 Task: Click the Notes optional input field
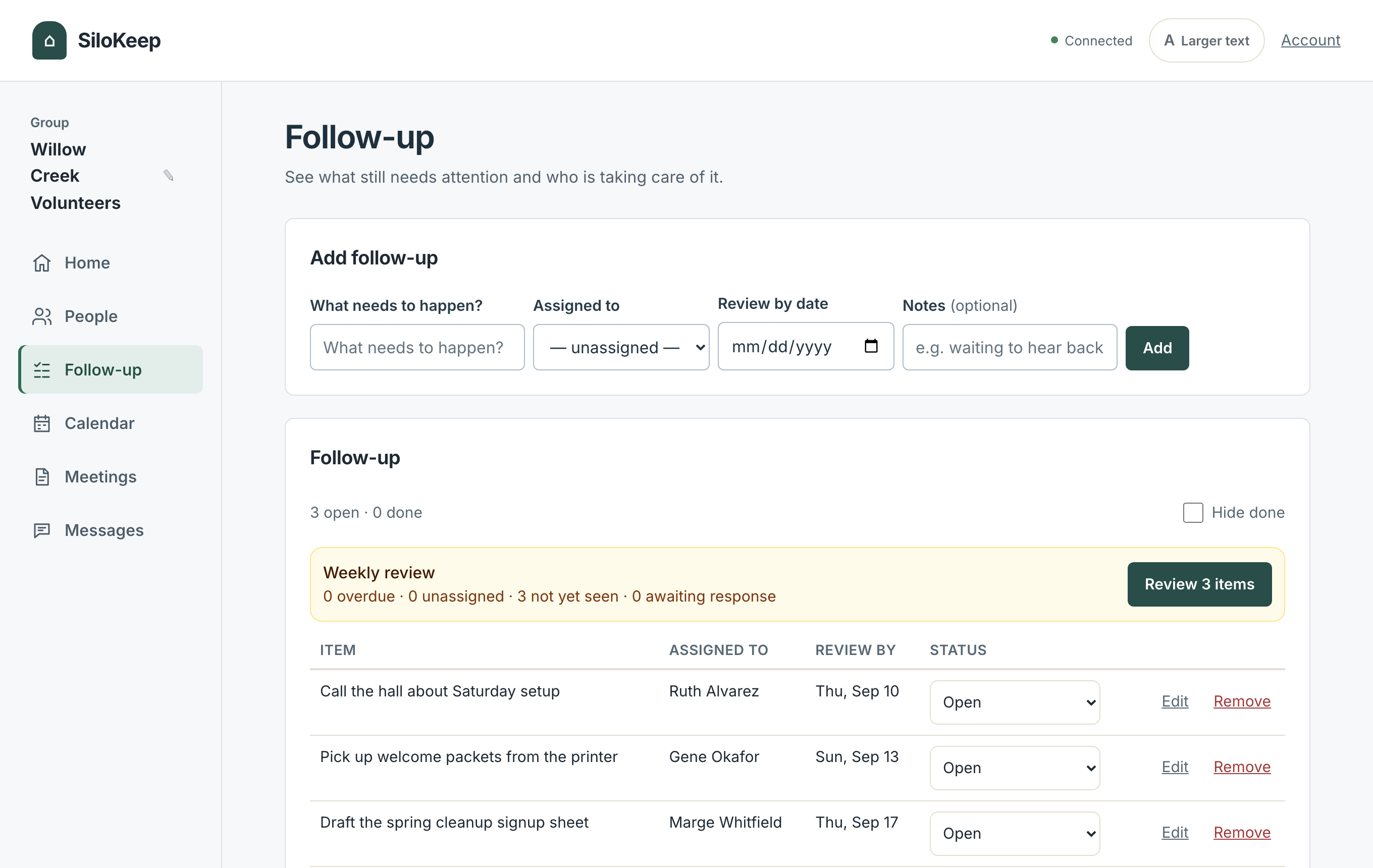[1009, 347]
